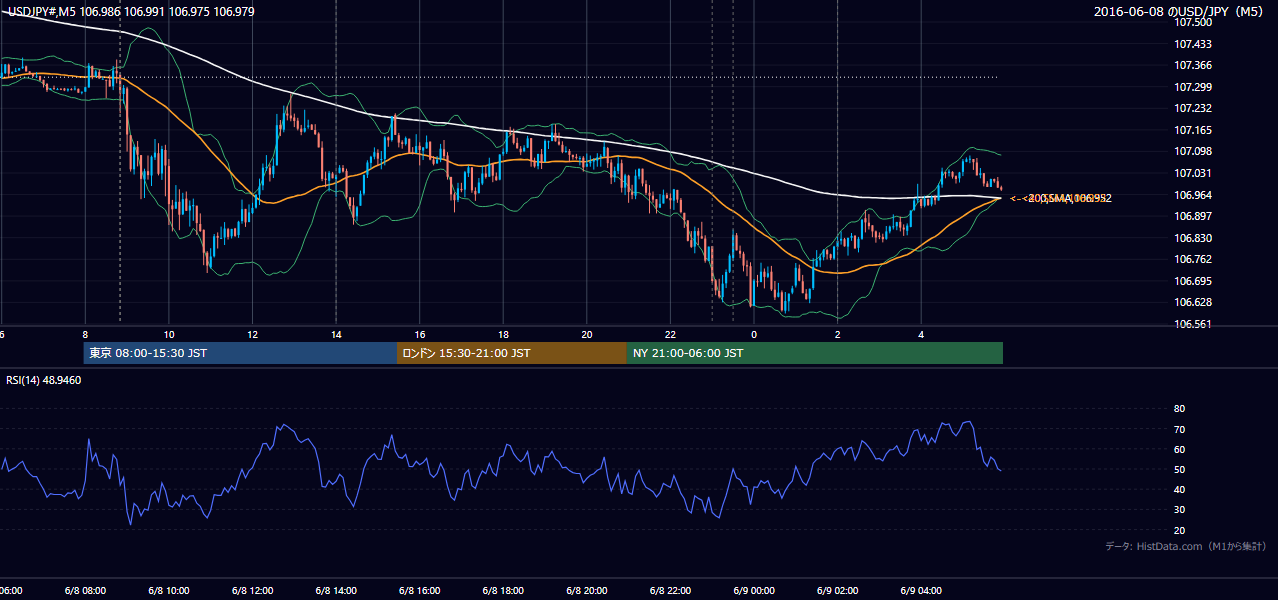Screen dimensions: 1278x600
Task: Click price axis label 107.433
Action: pos(1194,44)
